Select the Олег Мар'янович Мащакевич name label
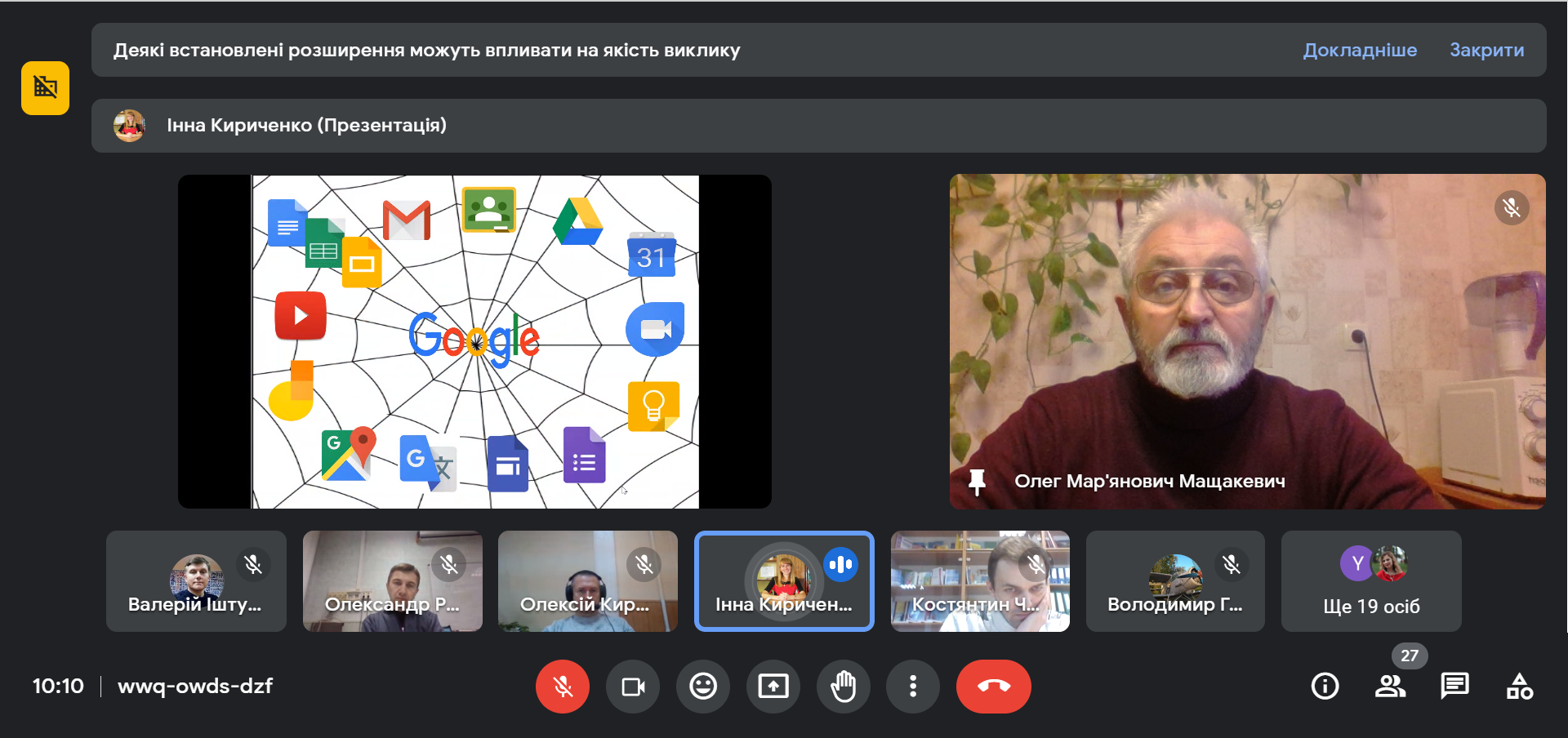Image resolution: width=1568 pixels, height=738 pixels. (1150, 482)
